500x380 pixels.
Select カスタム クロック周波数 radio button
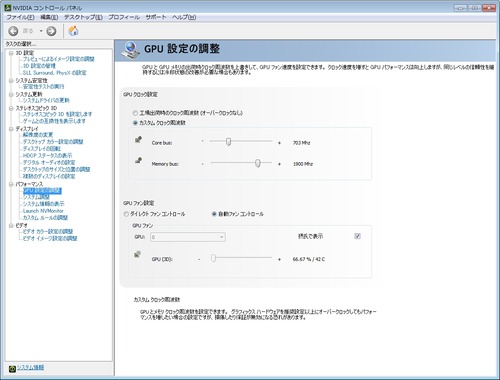(135, 123)
